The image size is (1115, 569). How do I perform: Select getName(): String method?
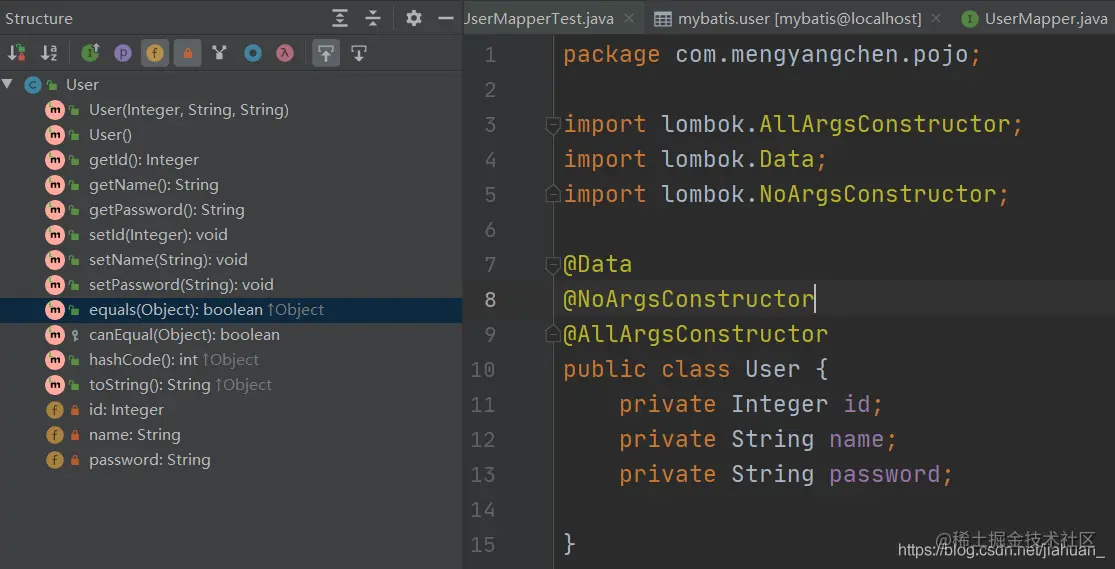point(231,184)
